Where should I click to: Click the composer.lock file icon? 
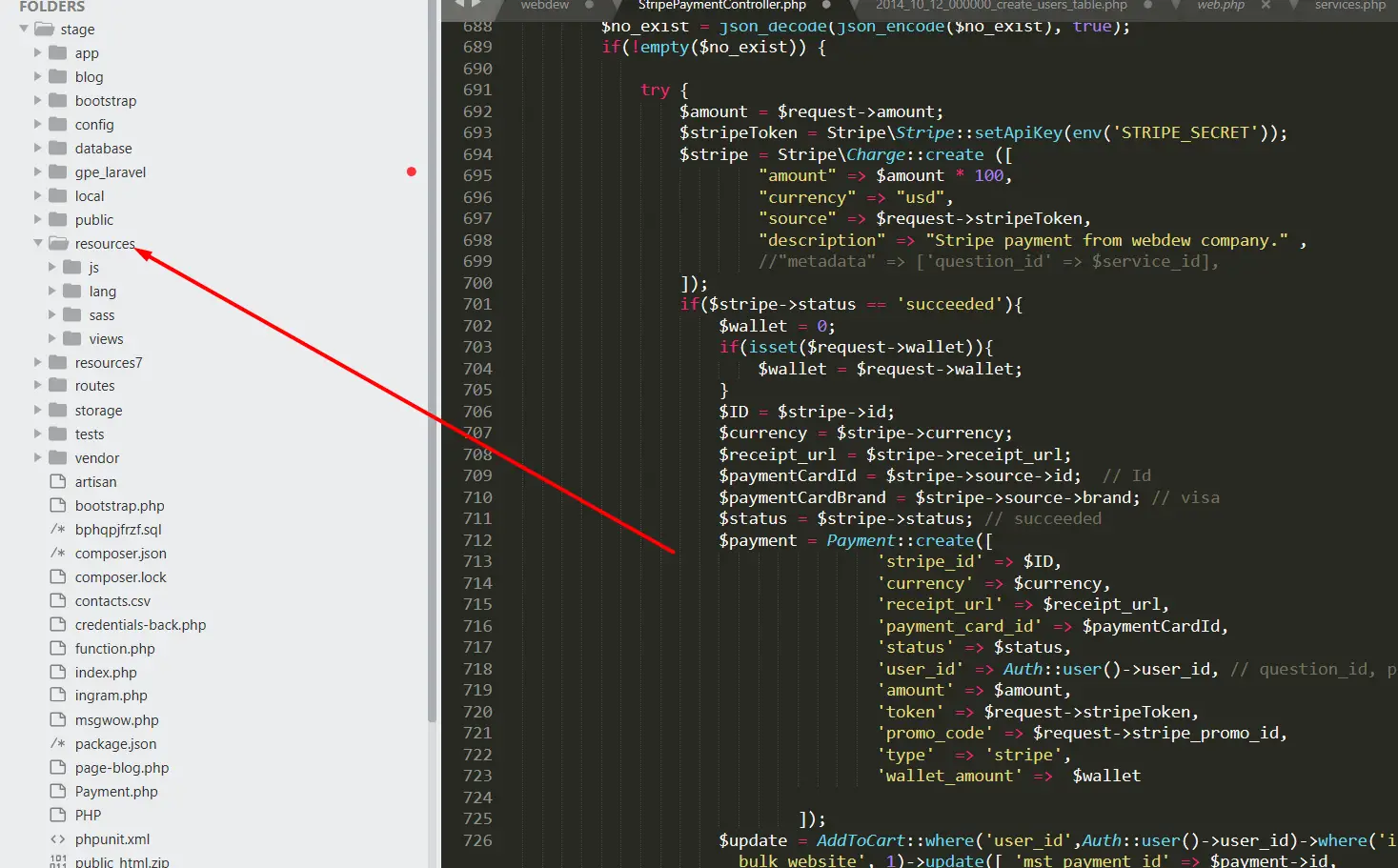point(58,576)
